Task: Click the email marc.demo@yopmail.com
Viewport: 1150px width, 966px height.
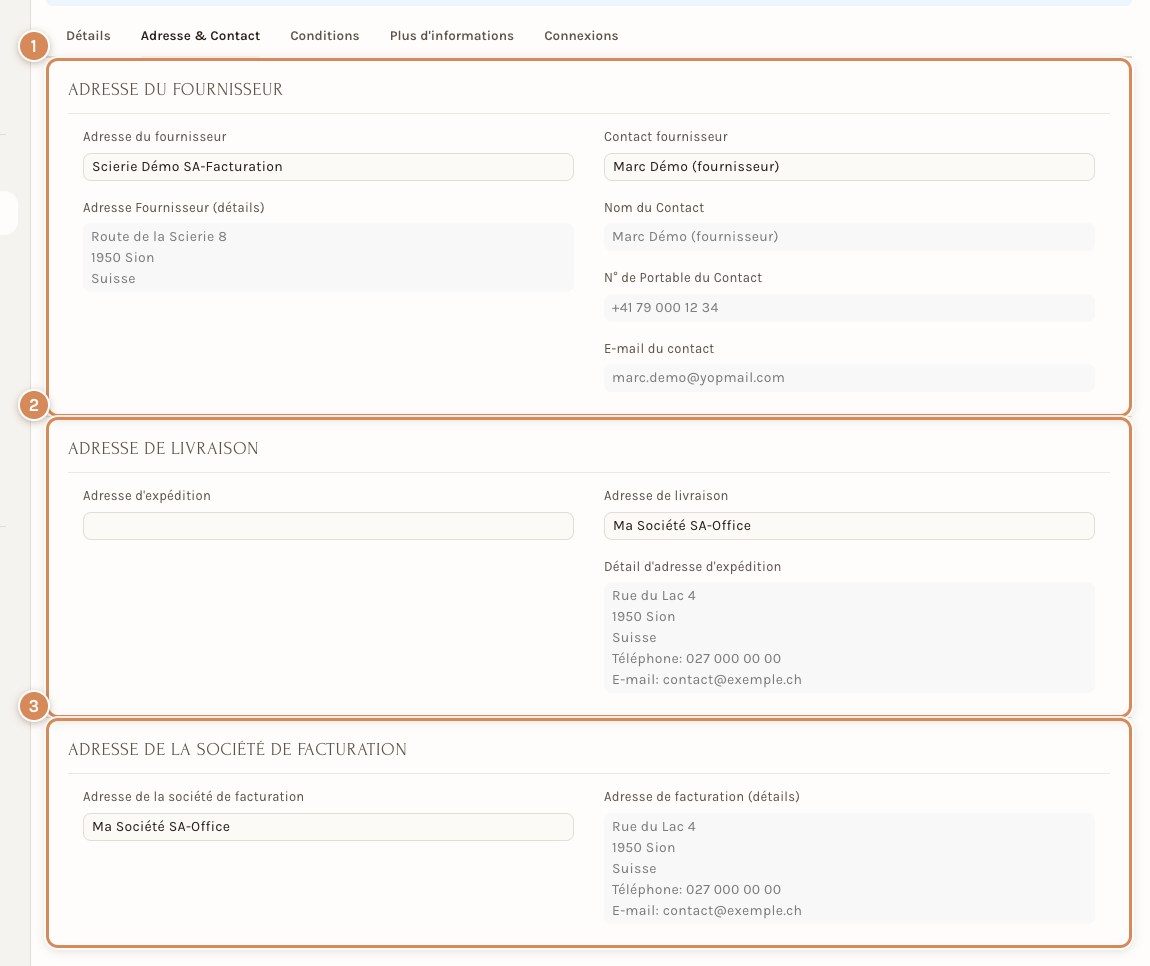Action: 698,378
